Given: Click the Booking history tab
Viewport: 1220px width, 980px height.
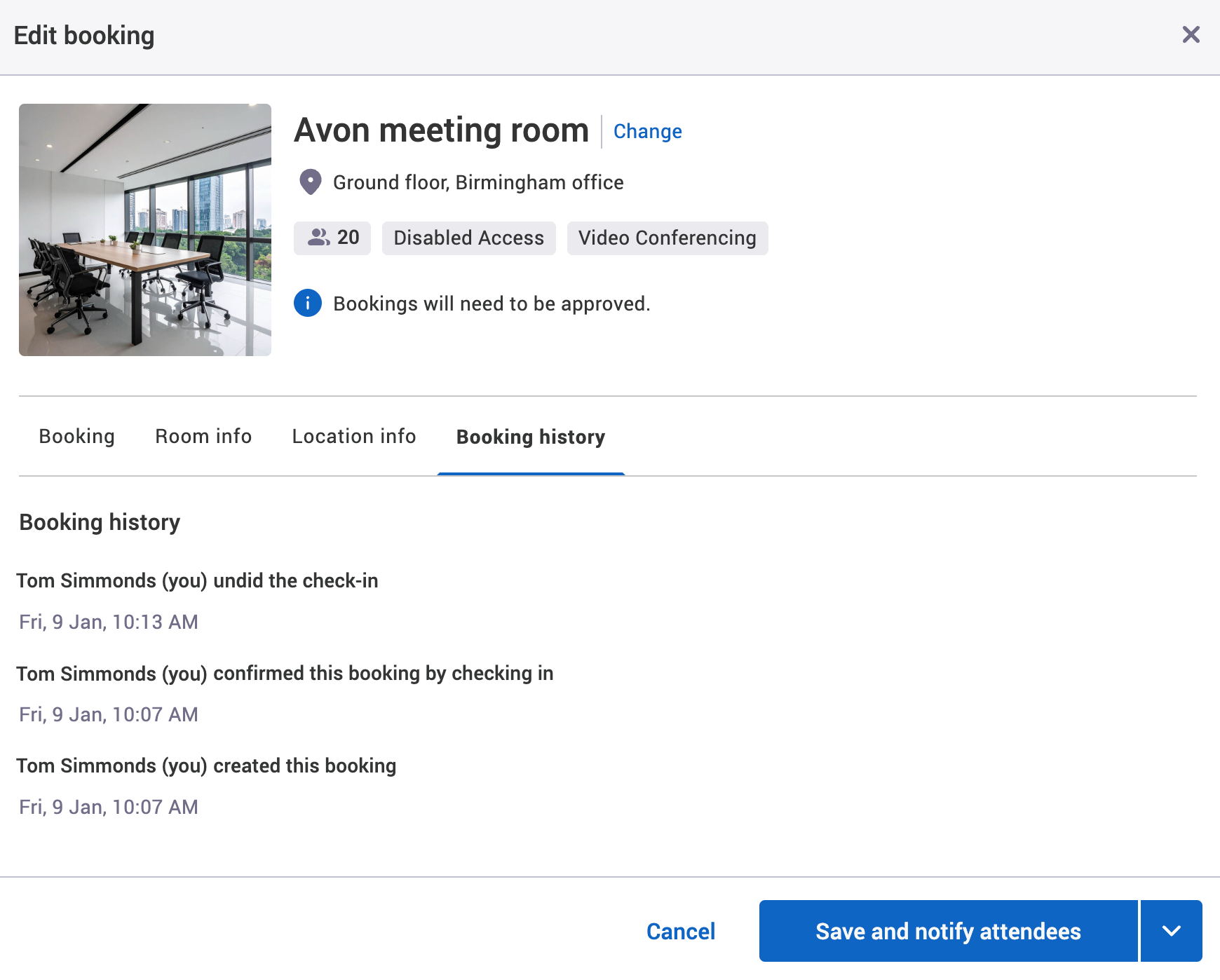Looking at the screenshot, I should point(531,437).
